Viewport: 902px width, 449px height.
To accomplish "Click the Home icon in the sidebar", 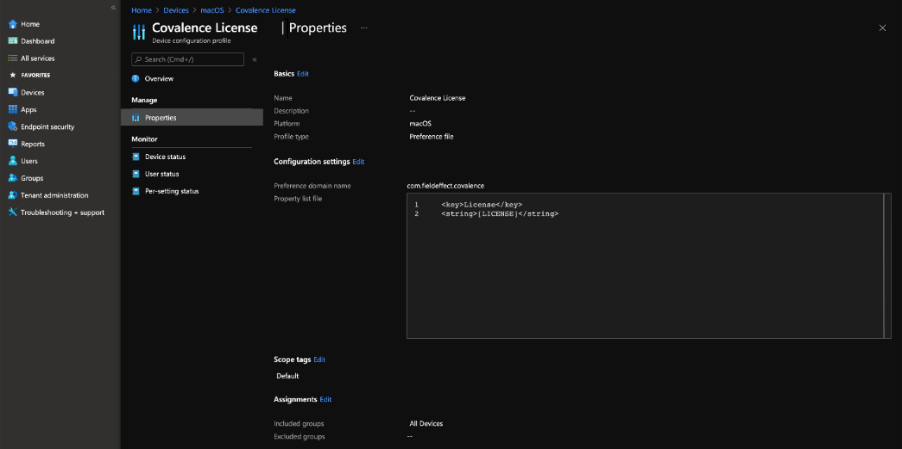I will pos(13,24).
